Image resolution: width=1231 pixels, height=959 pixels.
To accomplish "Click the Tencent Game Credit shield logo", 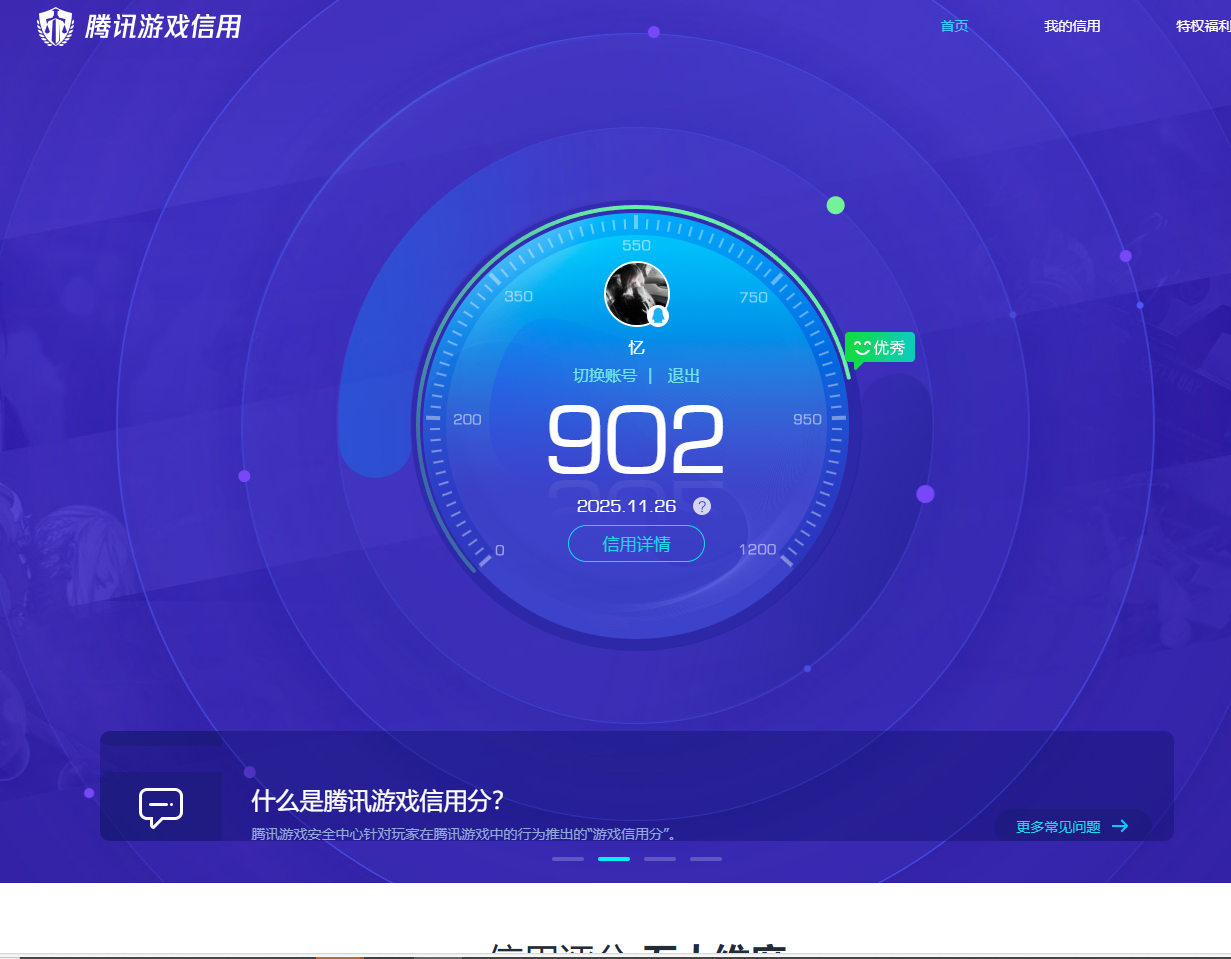I will (x=55, y=27).
